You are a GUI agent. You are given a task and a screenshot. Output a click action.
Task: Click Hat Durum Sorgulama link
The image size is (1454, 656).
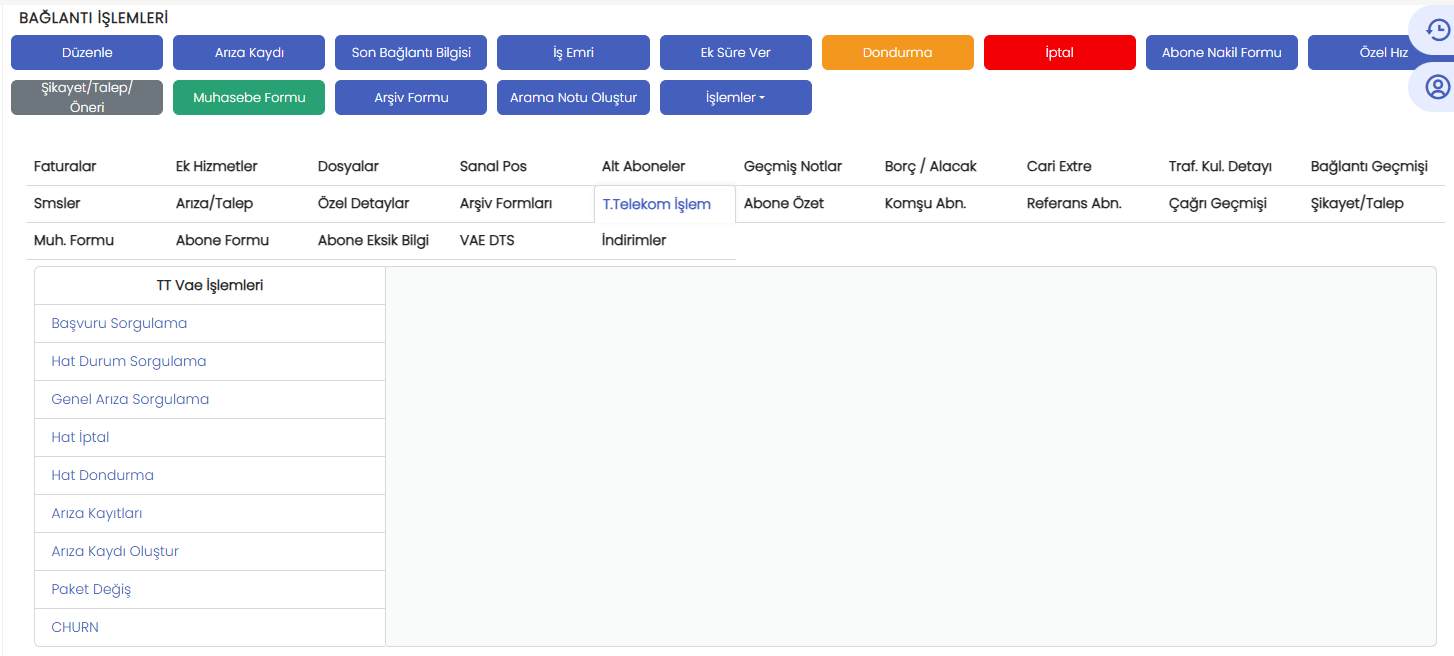(x=129, y=361)
